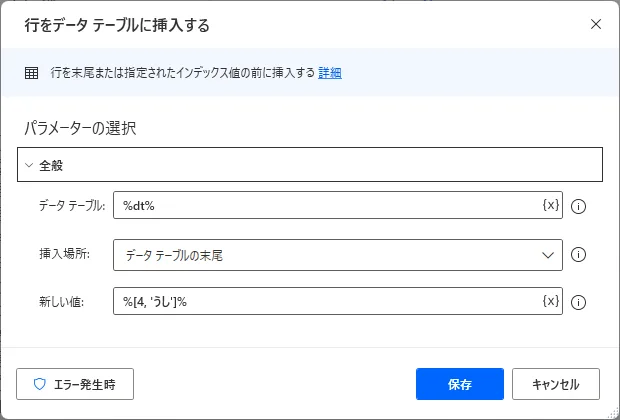Click the データ テーブル: field label
The height and width of the screenshot is (420, 620).
coord(71,206)
